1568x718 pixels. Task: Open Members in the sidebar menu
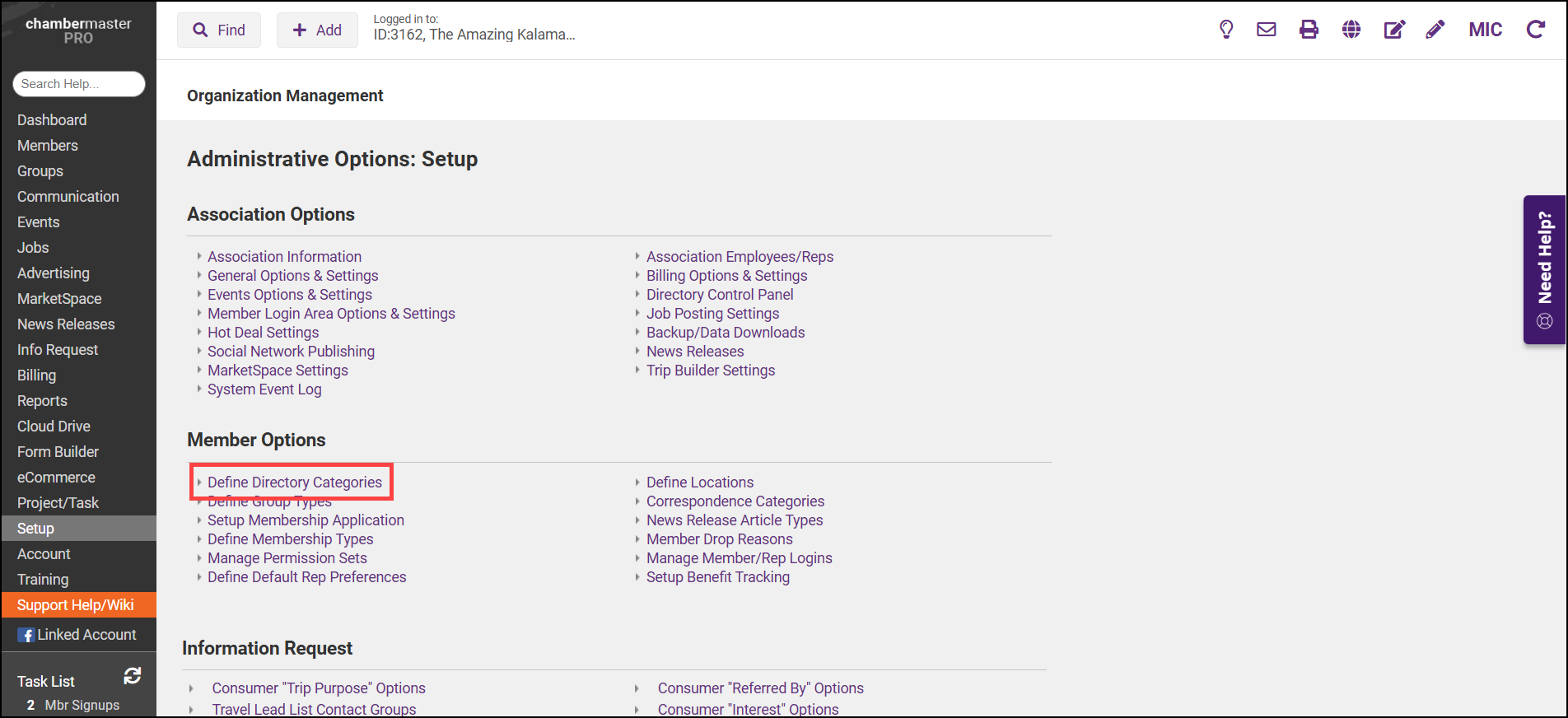click(x=48, y=146)
